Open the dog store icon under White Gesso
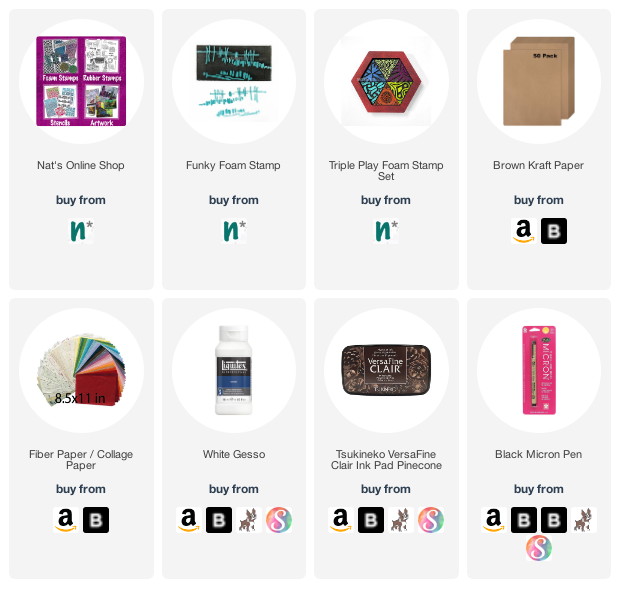Viewport: 620px width, 599px height. click(249, 520)
